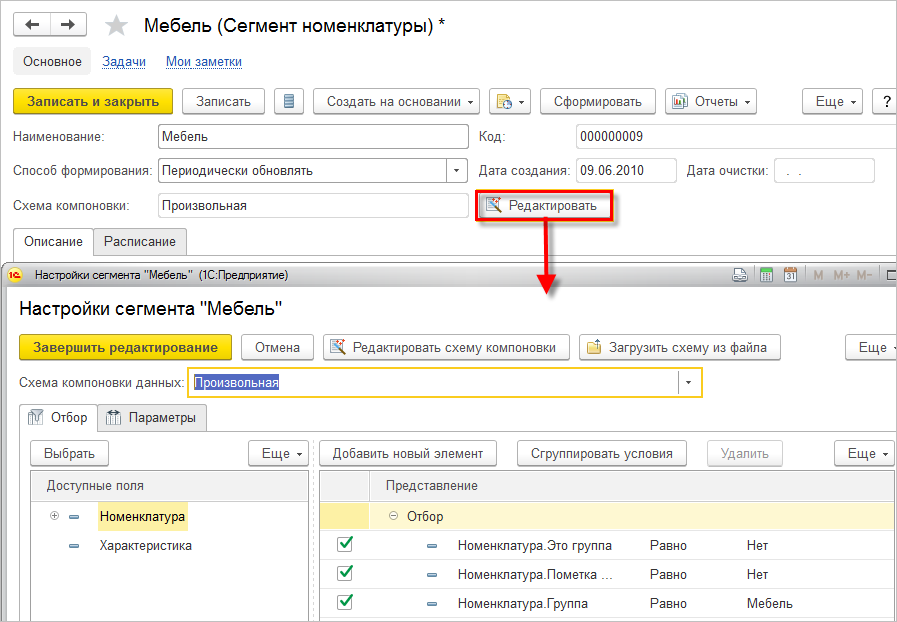This screenshot has height=622, width=897.
Task: Toggle the Номенклатура.Пометка filter checkbox
Action: (346, 574)
